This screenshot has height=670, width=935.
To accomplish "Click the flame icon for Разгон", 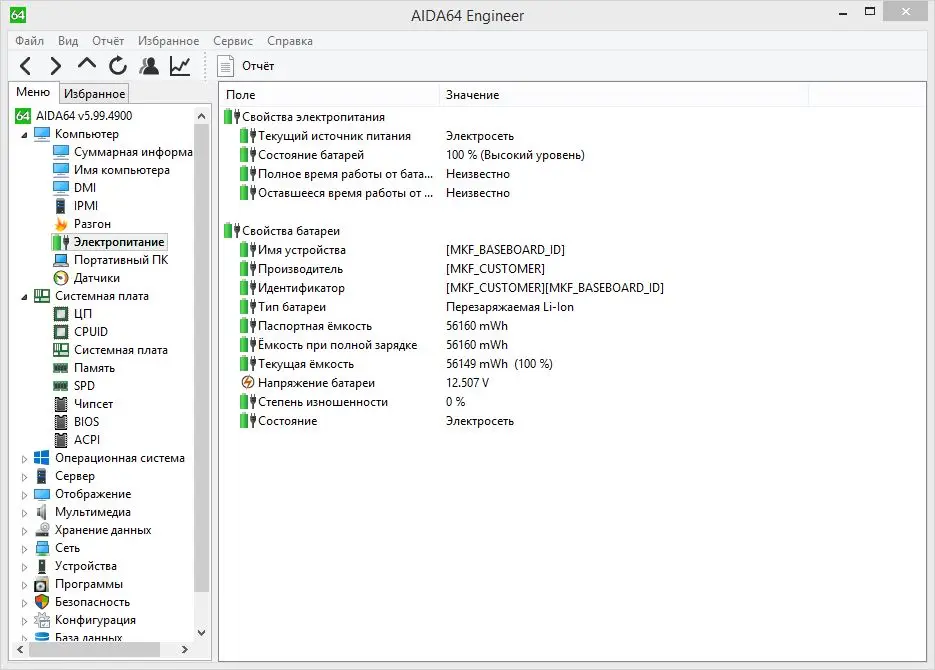I will pos(61,224).
